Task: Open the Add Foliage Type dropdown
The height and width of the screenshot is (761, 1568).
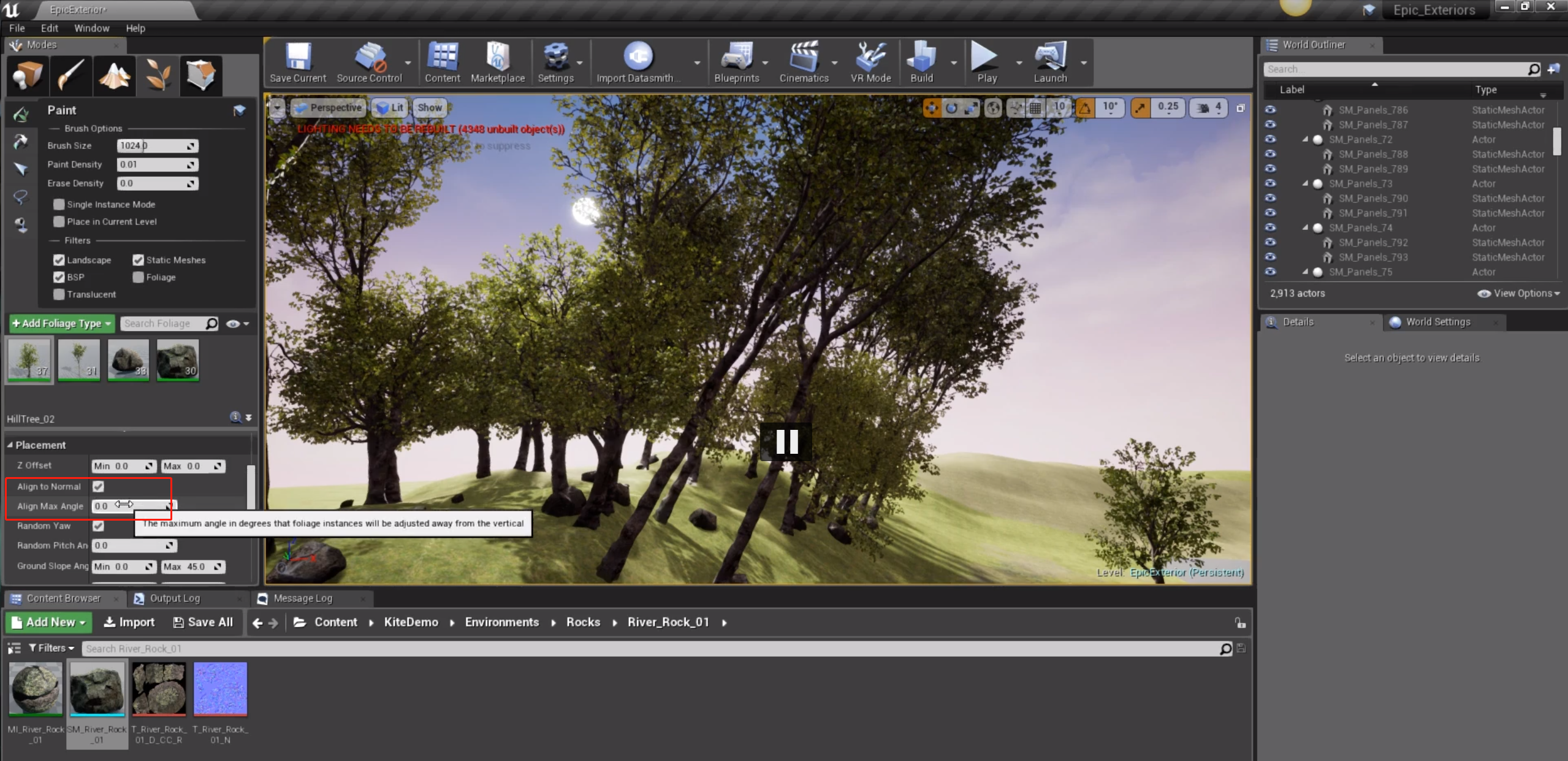Action: (62, 323)
